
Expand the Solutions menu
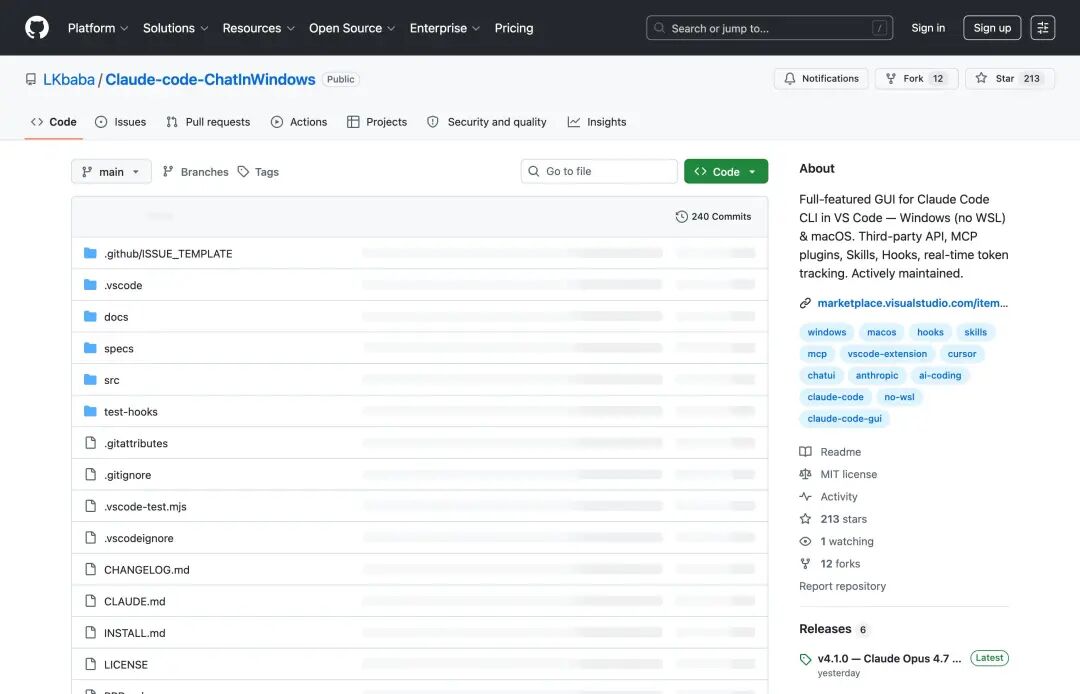(176, 28)
